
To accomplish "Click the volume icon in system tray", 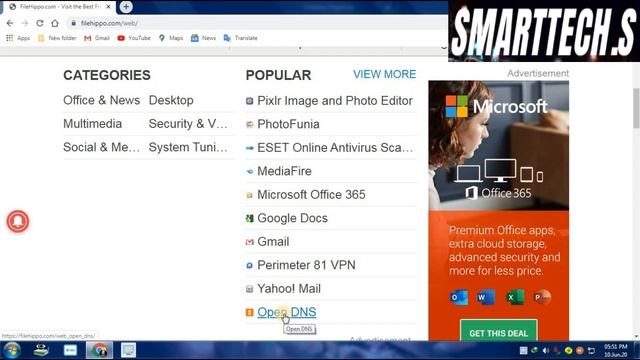I will 545,350.
